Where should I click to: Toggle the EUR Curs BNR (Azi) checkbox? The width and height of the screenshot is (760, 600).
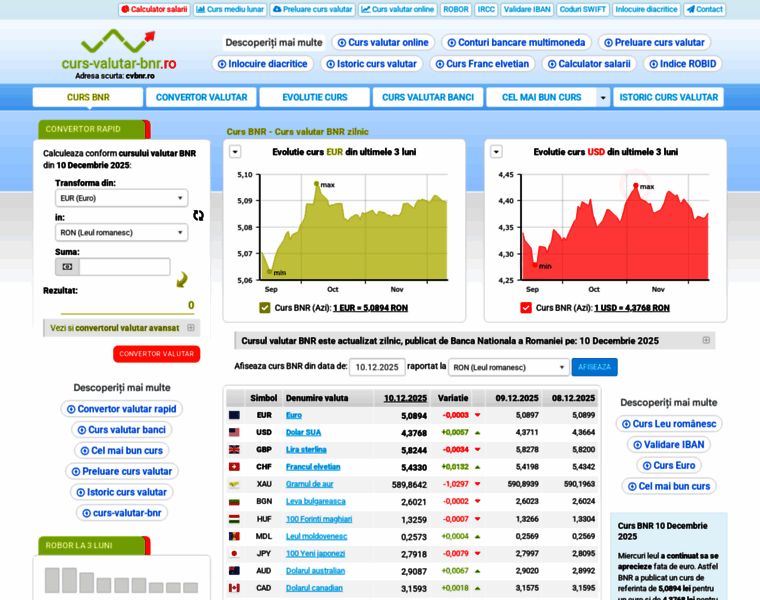(x=265, y=308)
